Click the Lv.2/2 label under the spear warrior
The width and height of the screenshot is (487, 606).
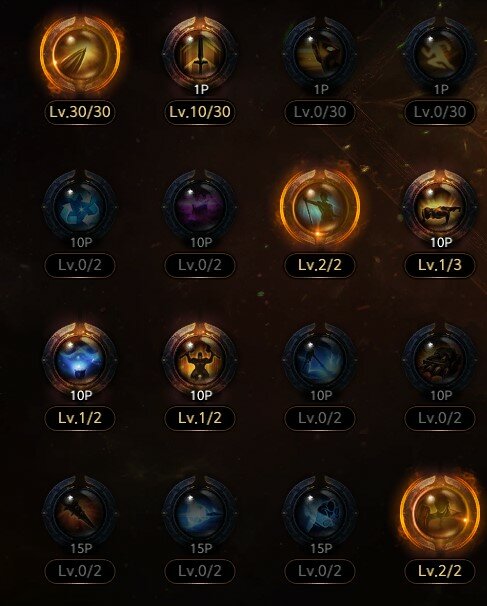[320, 265]
